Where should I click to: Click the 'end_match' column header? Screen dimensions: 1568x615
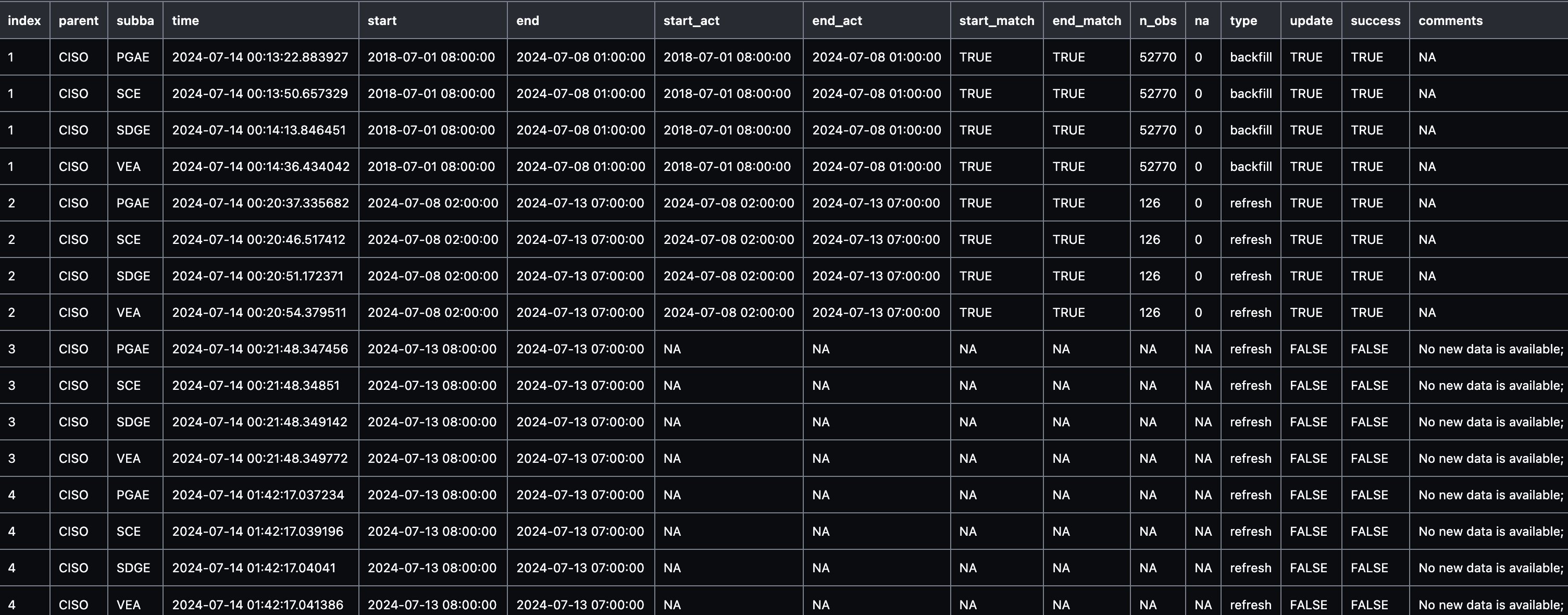(1087, 21)
